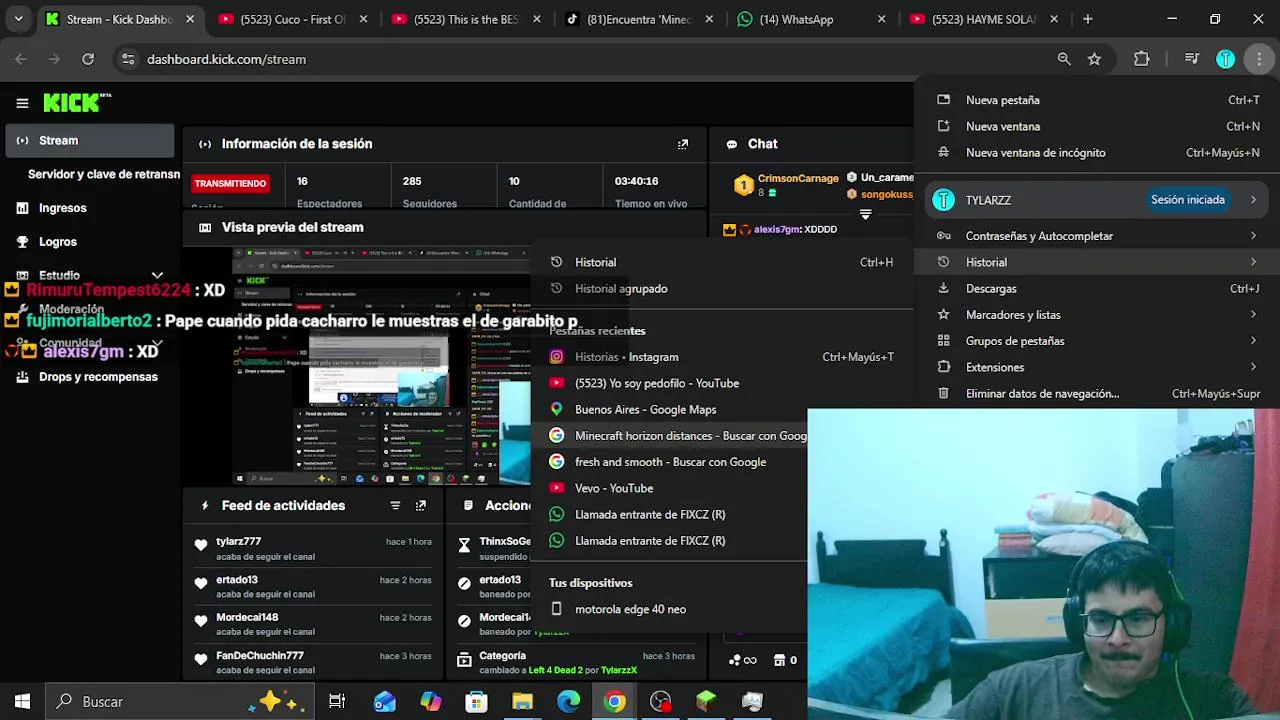Pop out the Información de la sesión panel
The width and height of the screenshot is (1280, 720).
683,144
